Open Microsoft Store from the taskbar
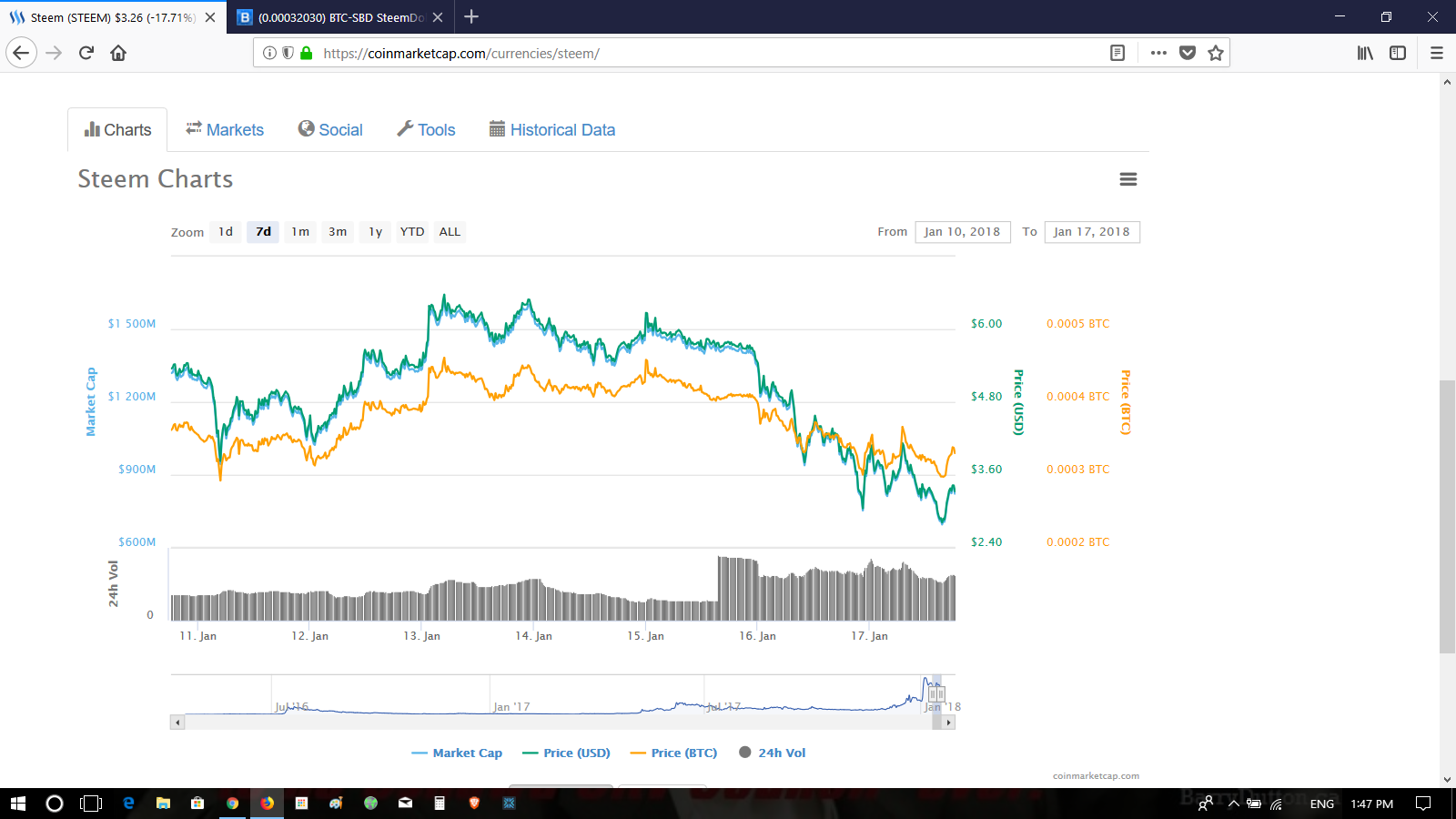The height and width of the screenshot is (819, 1456). 197,804
